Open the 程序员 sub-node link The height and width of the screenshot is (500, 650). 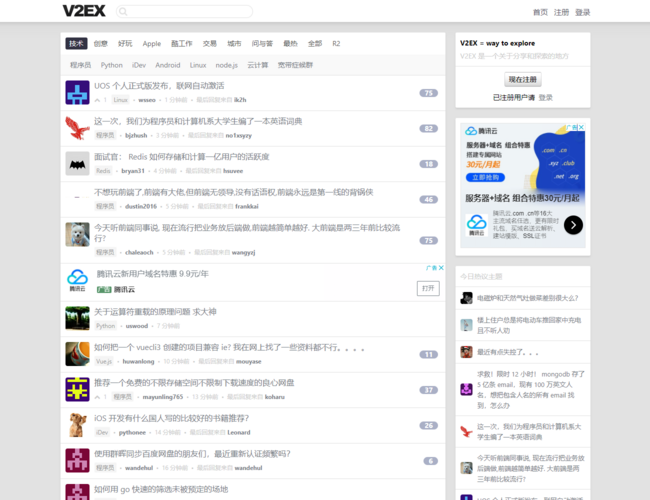click(x=80, y=65)
